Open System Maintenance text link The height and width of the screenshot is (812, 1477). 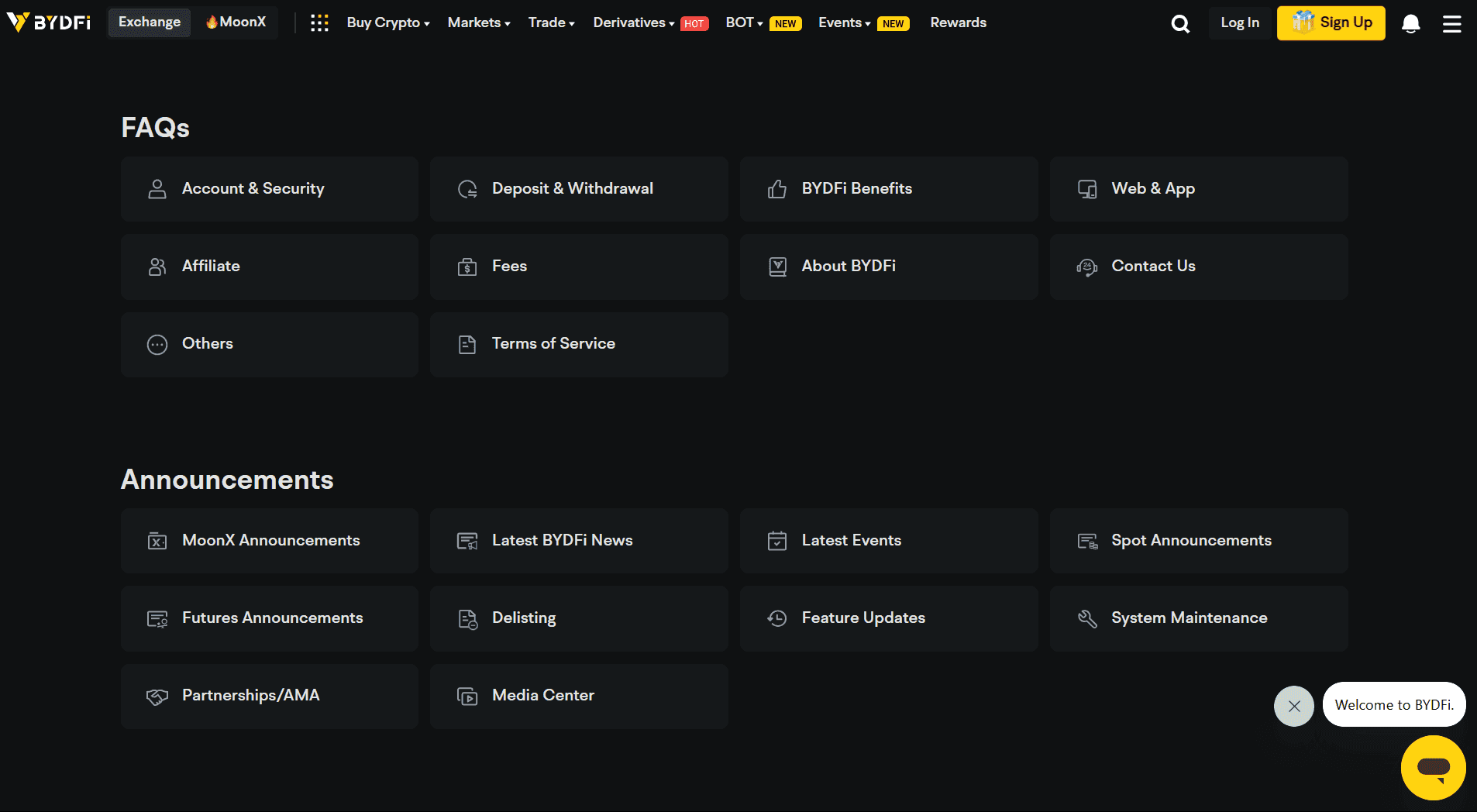(x=1190, y=618)
